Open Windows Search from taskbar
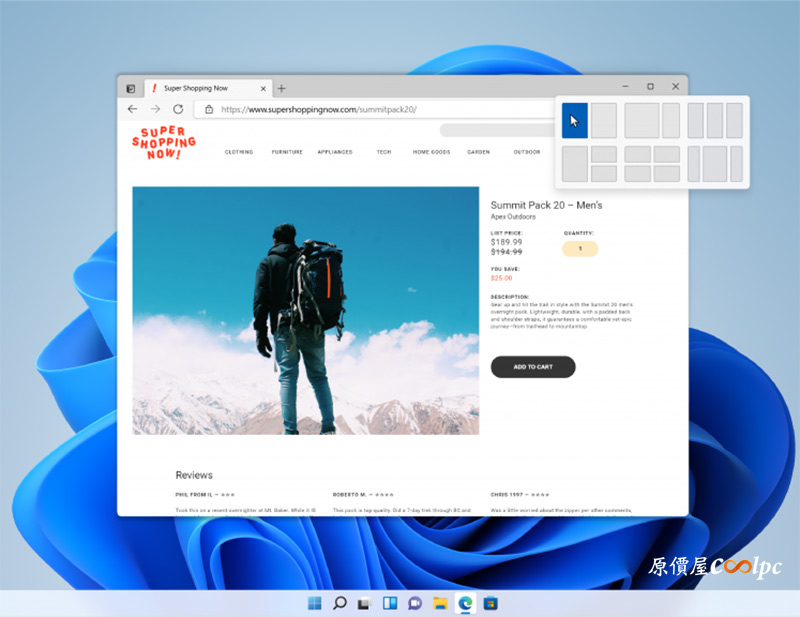This screenshot has height=617, width=800. (339, 603)
